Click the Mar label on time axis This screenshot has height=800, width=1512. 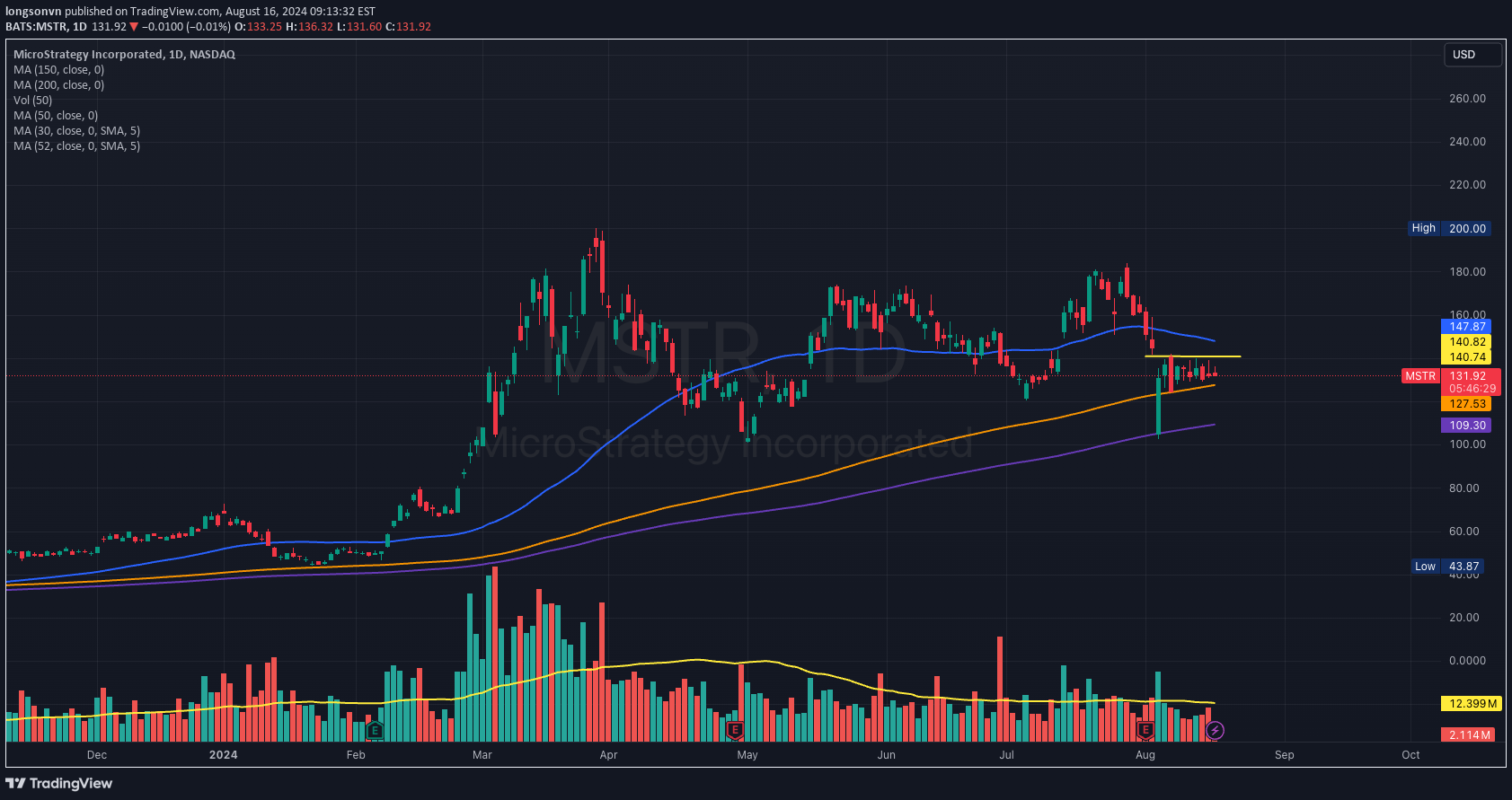(482, 755)
